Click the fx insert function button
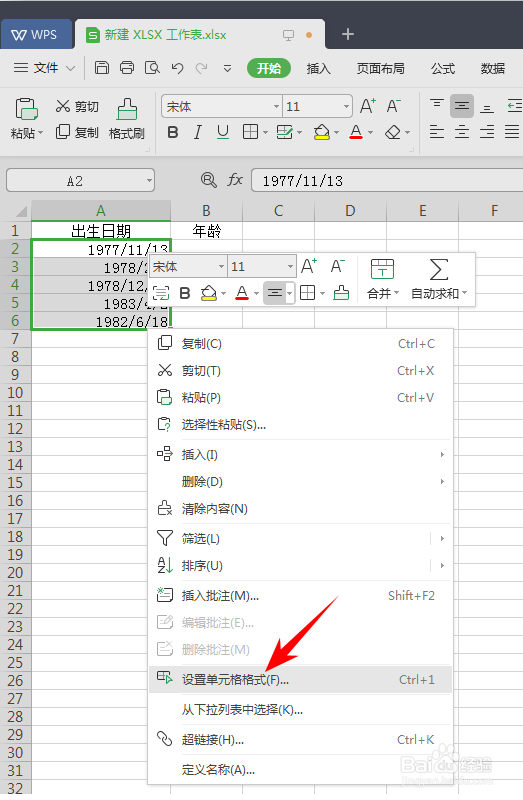 point(235,180)
